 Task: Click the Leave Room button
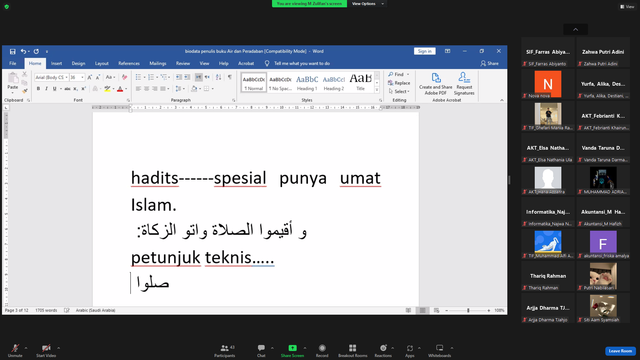click(620, 351)
